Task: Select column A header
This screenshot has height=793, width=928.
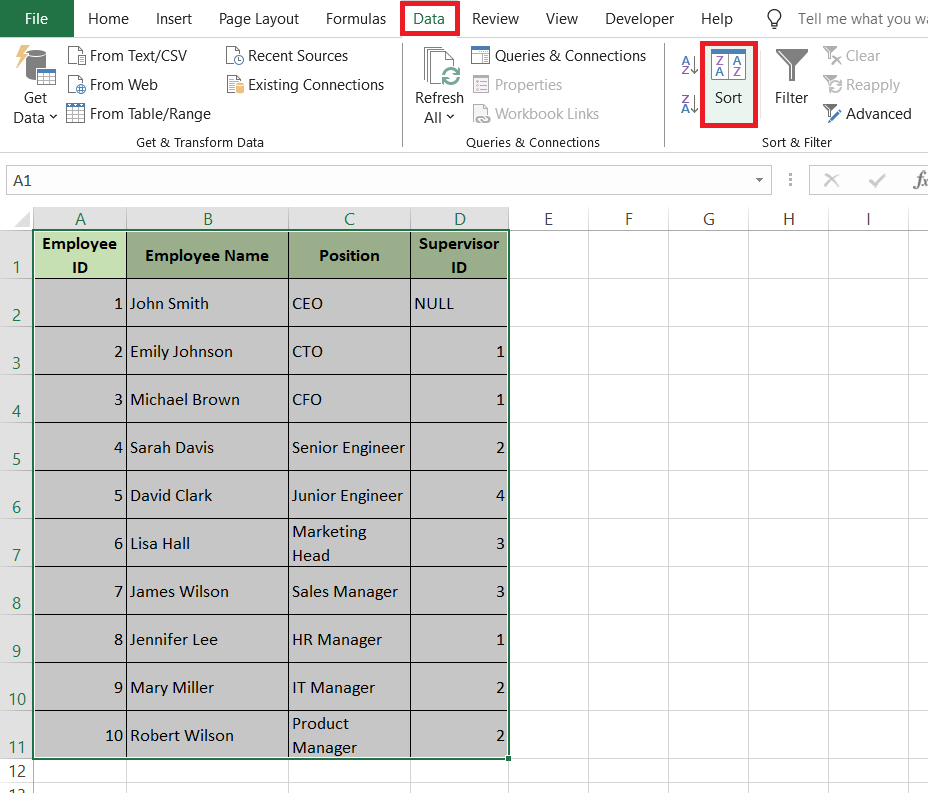Action: pyautogui.click(x=80, y=219)
